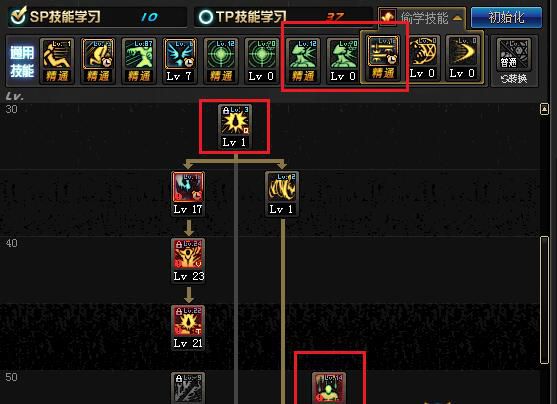This screenshot has width=557, height=404.
Task: Select the TP技能学习 radio option
Action: point(206,17)
